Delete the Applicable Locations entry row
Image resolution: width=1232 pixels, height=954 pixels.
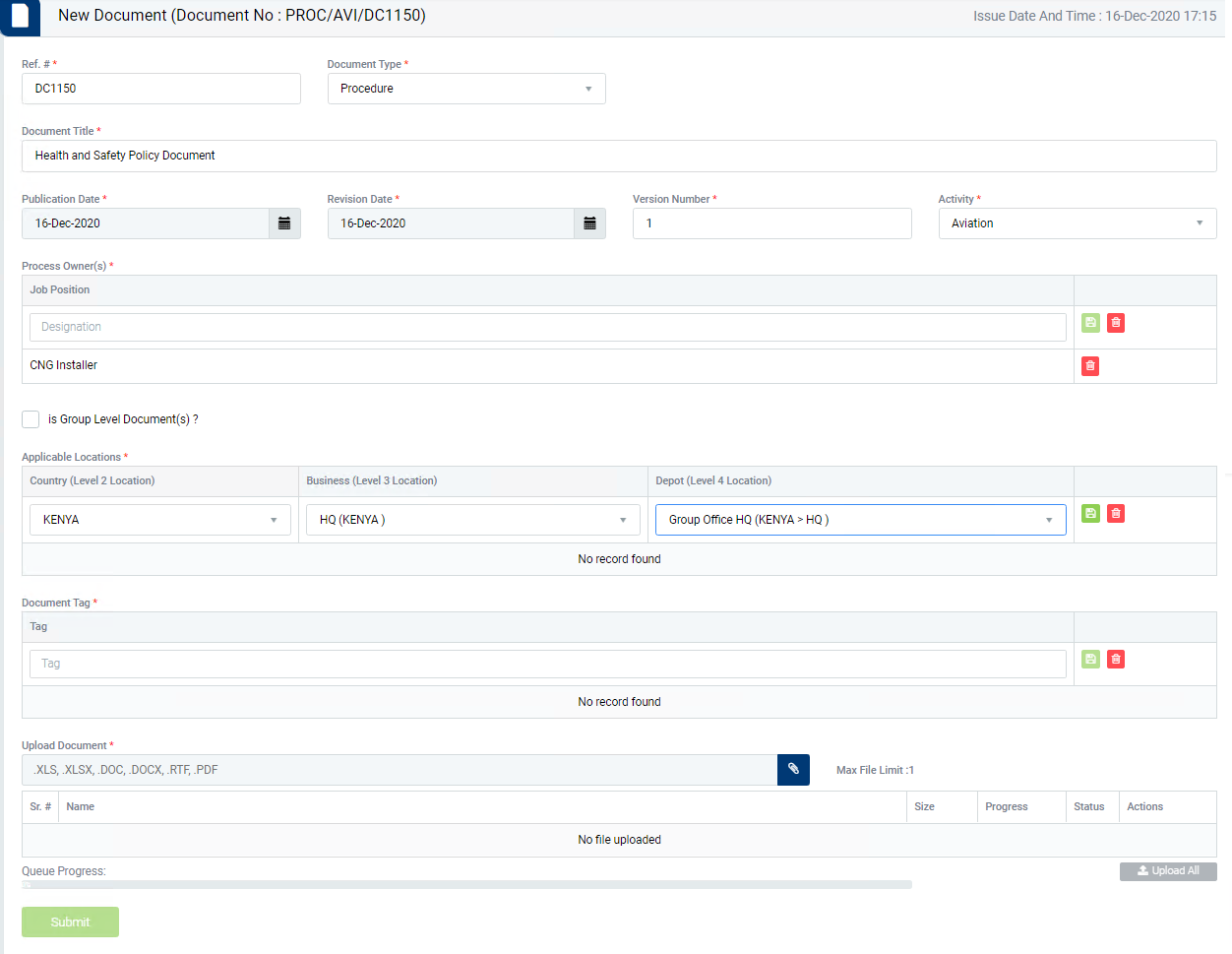[1116, 514]
